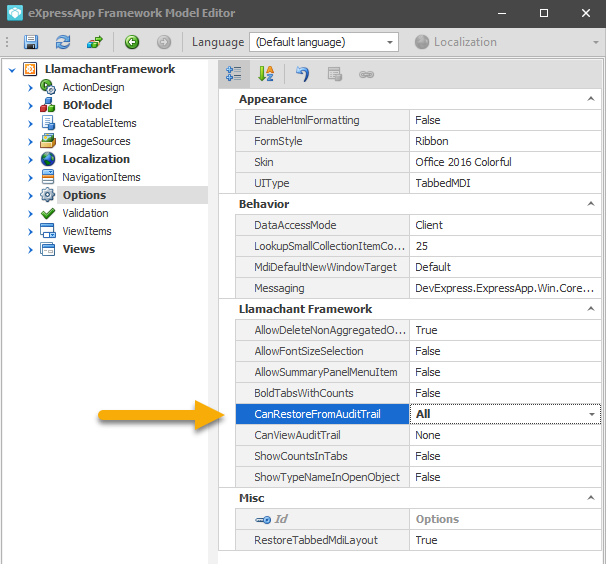Expand the NavigationItems tree node
This screenshot has width=606, height=564.
pyautogui.click(x=30, y=178)
